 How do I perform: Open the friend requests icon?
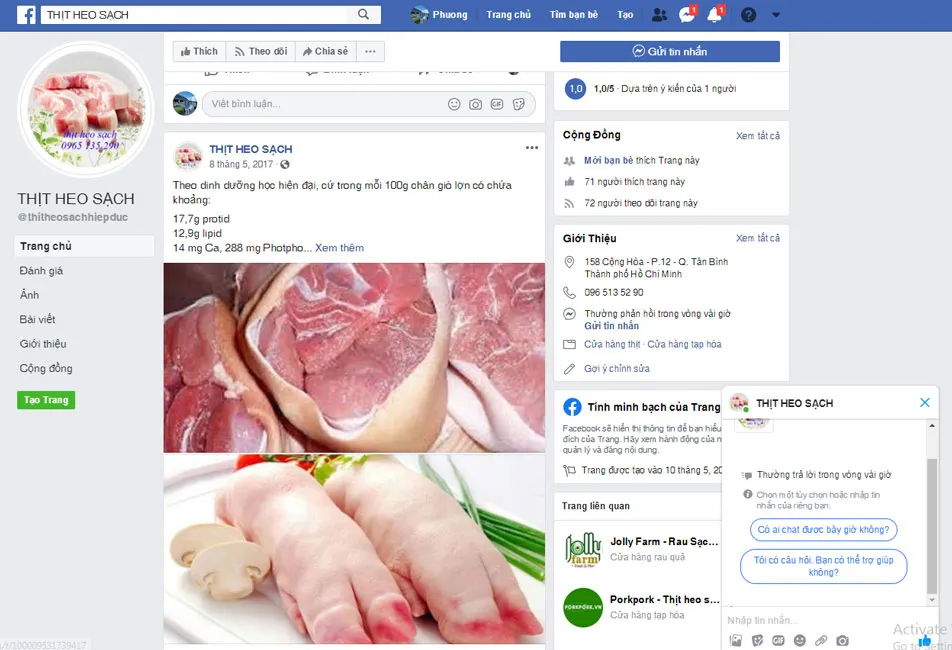pyautogui.click(x=659, y=14)
